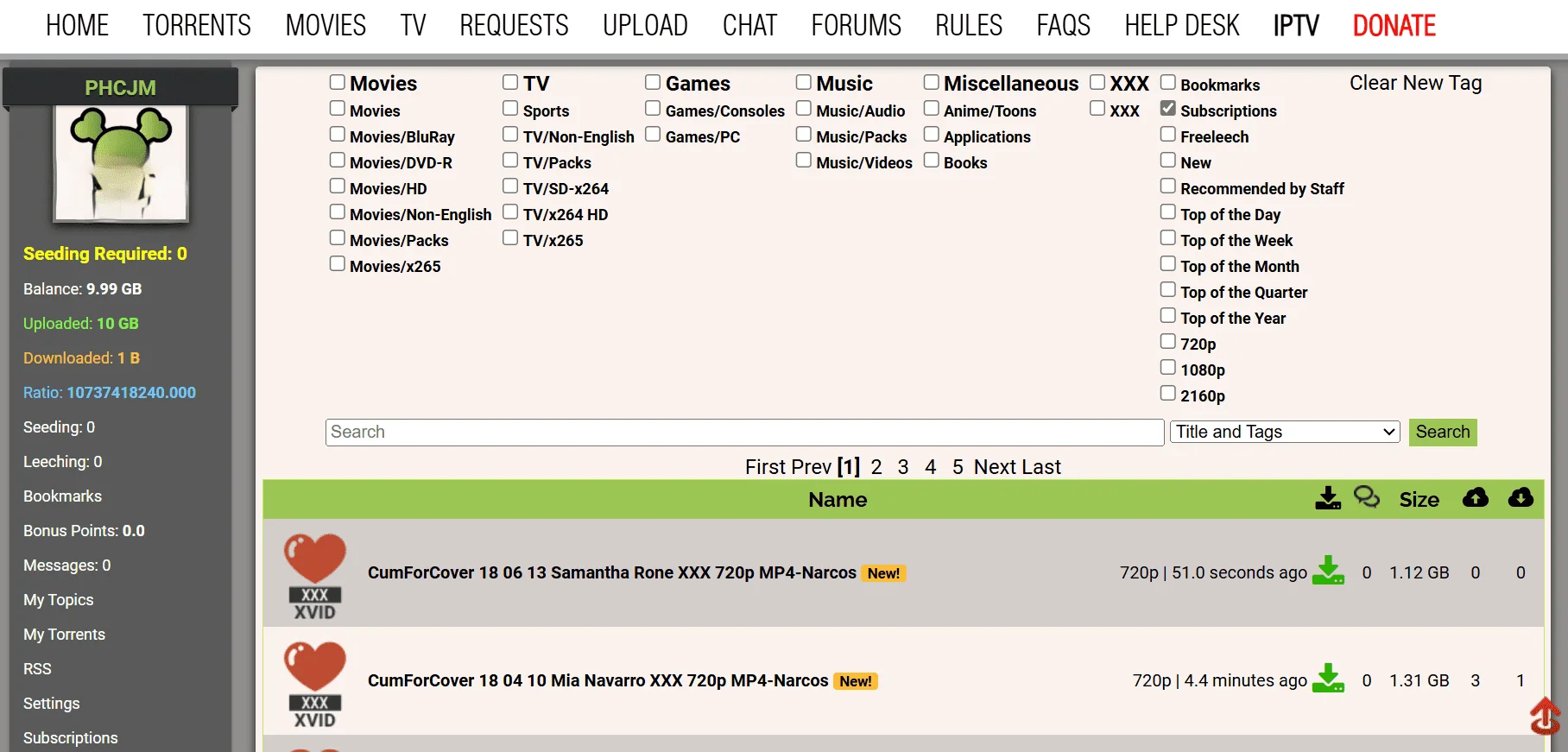Viewport: 1568px width, 752px height.
Task: Select the FORUMS menu item
Action: point(856,26)
